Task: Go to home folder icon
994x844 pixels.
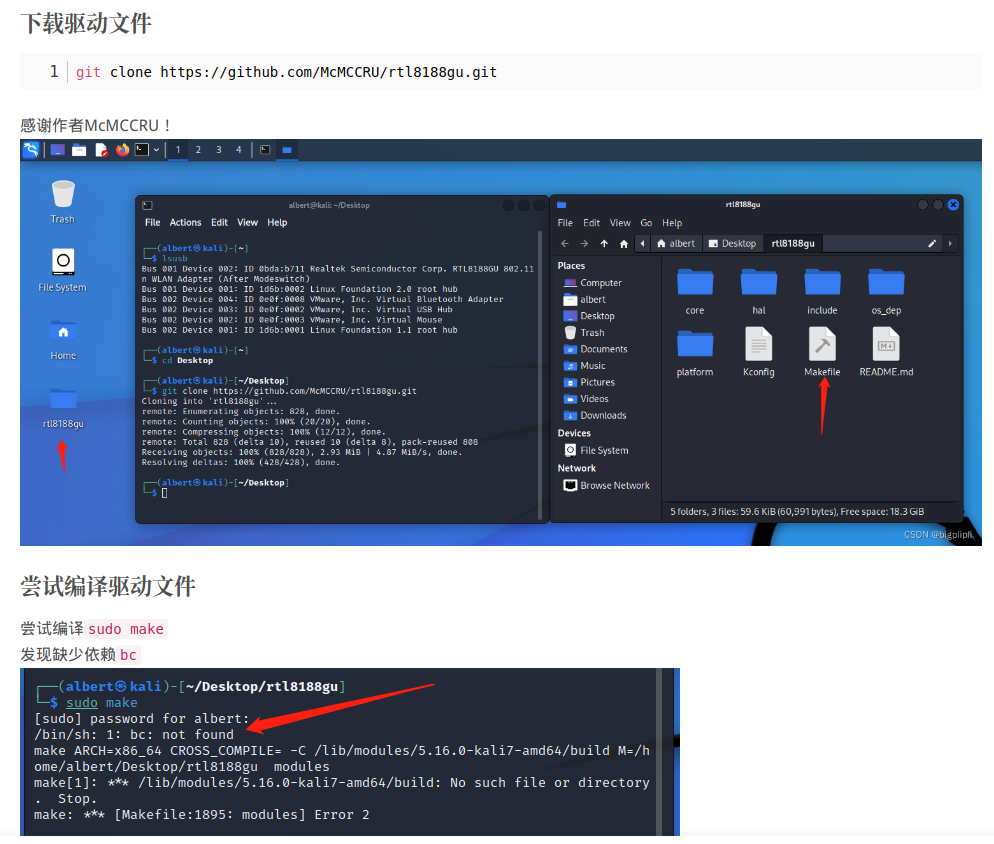Action: coord(624,243)
